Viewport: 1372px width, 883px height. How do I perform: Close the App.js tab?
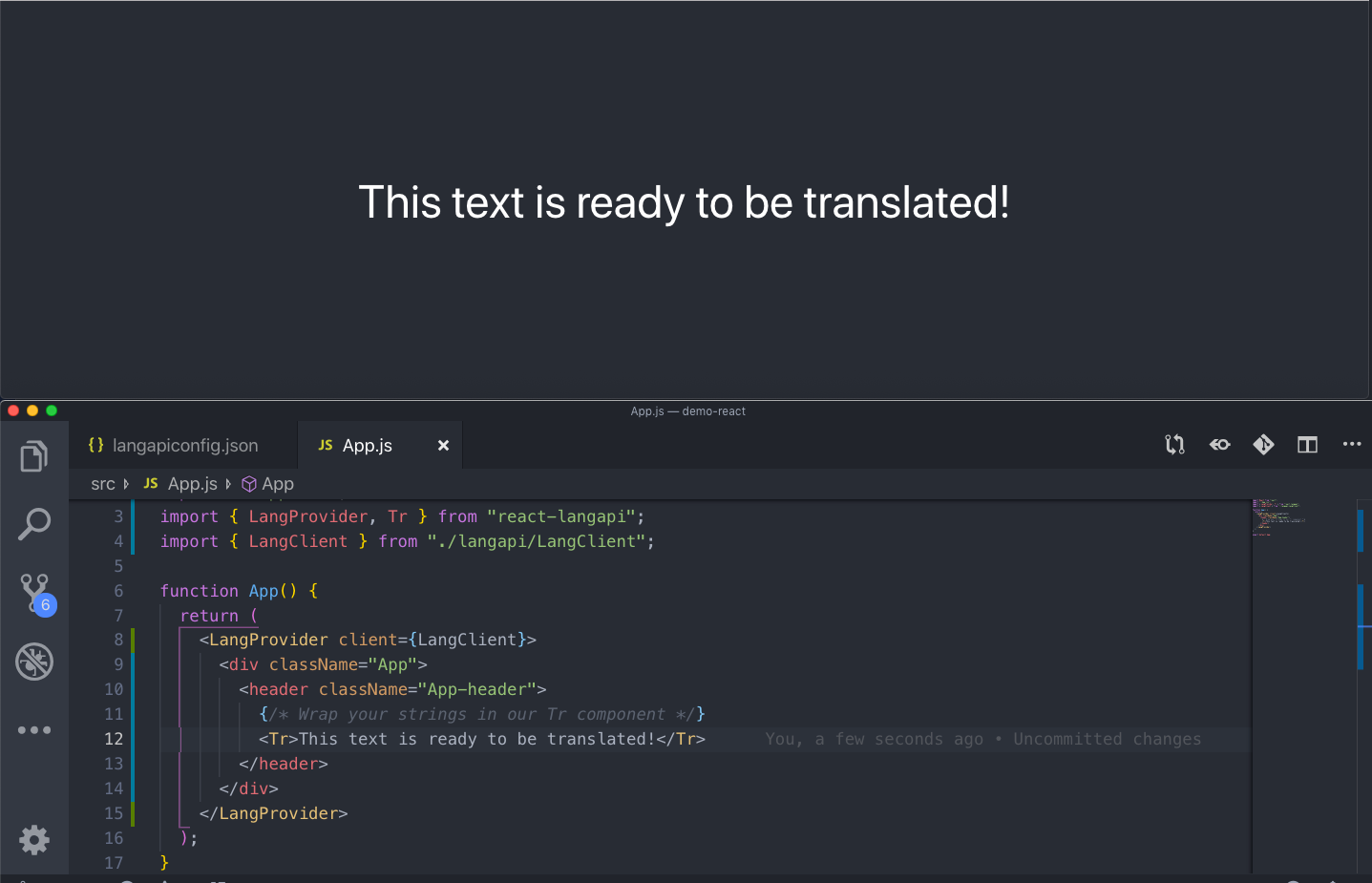click(443, 445)
